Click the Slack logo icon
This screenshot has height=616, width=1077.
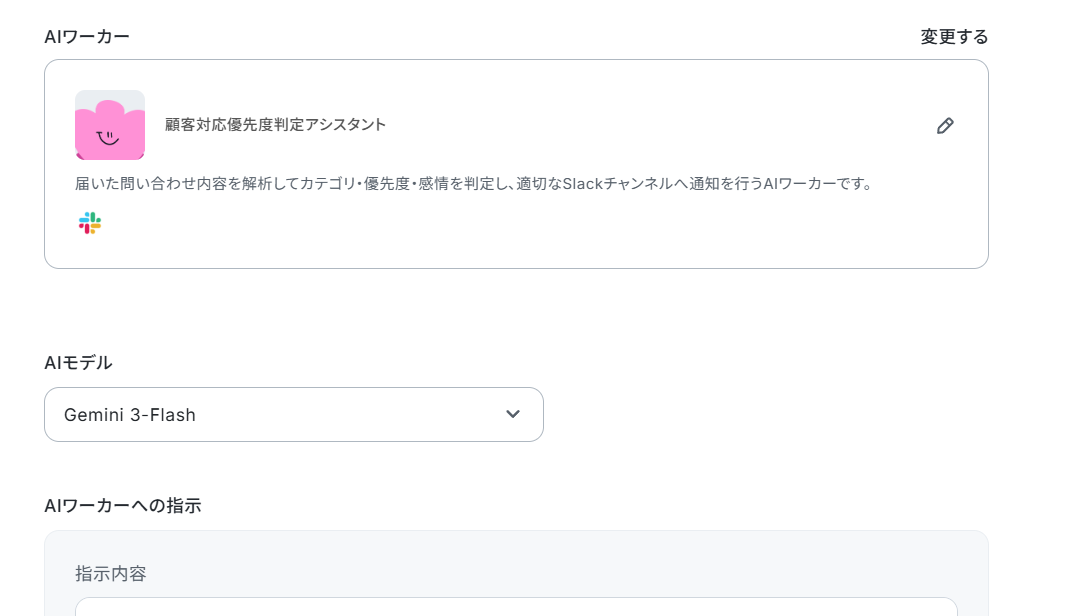point(90,223)
